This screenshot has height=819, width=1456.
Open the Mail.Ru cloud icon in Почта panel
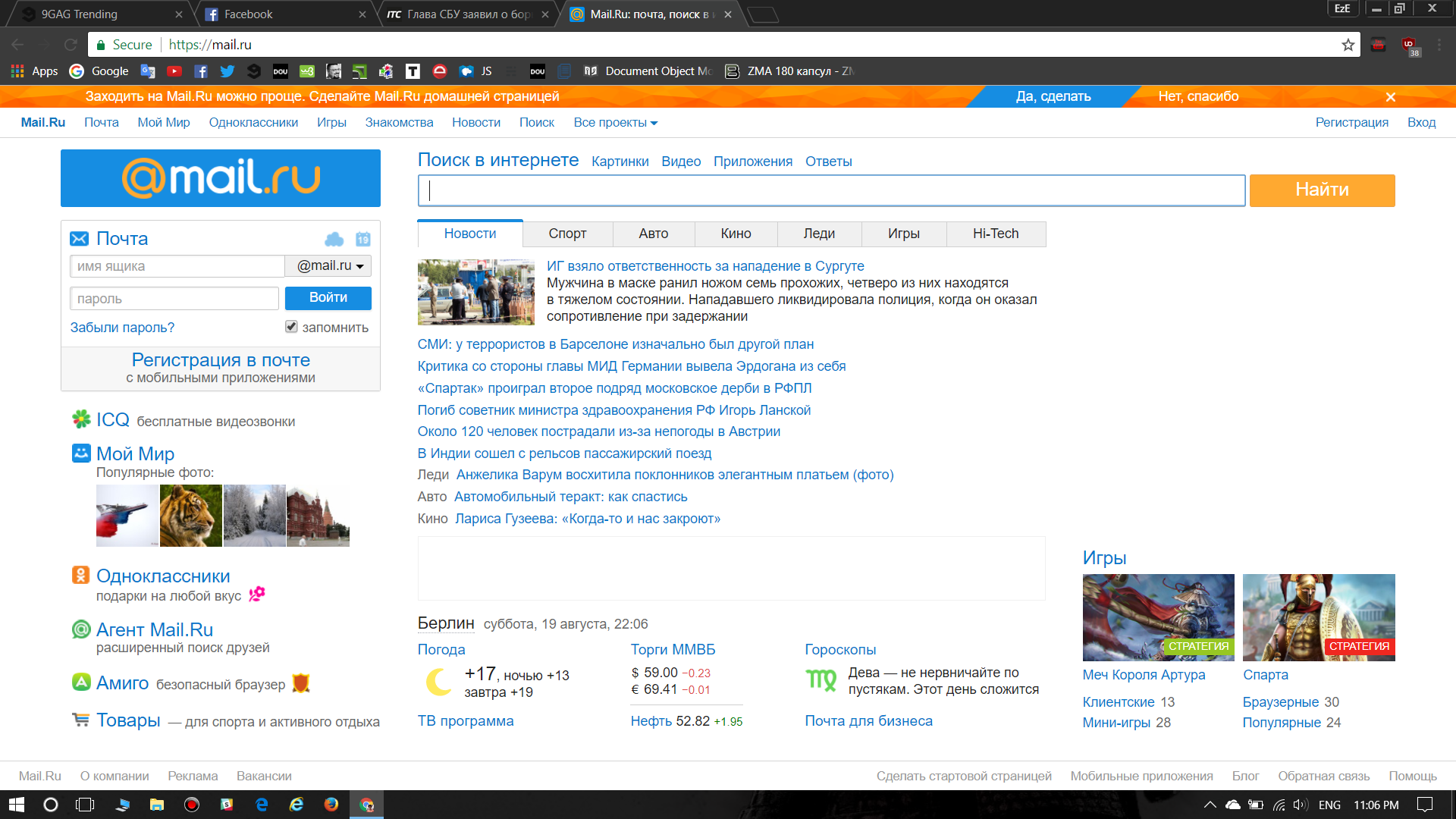[x=334, y=240]
